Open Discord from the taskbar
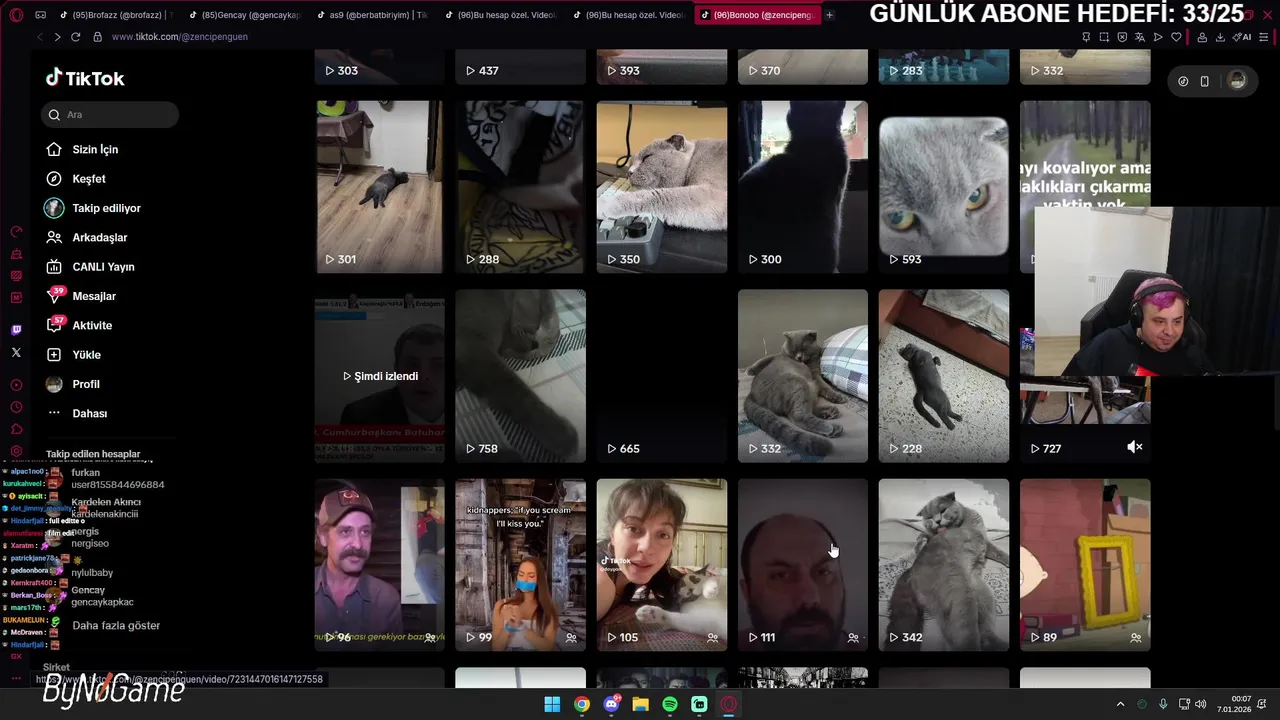 click(611, 704)
